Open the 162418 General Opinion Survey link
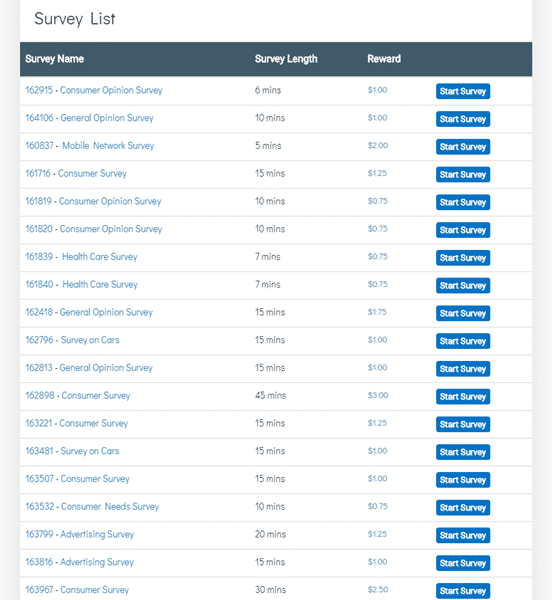Screen dimensions: 552x600 point(89,312)
